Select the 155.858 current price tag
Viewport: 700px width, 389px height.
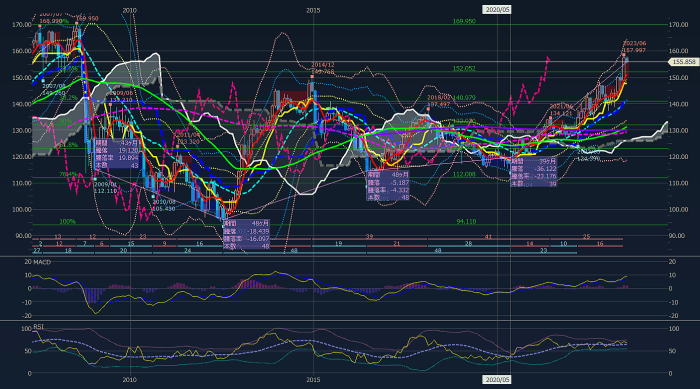684,62
